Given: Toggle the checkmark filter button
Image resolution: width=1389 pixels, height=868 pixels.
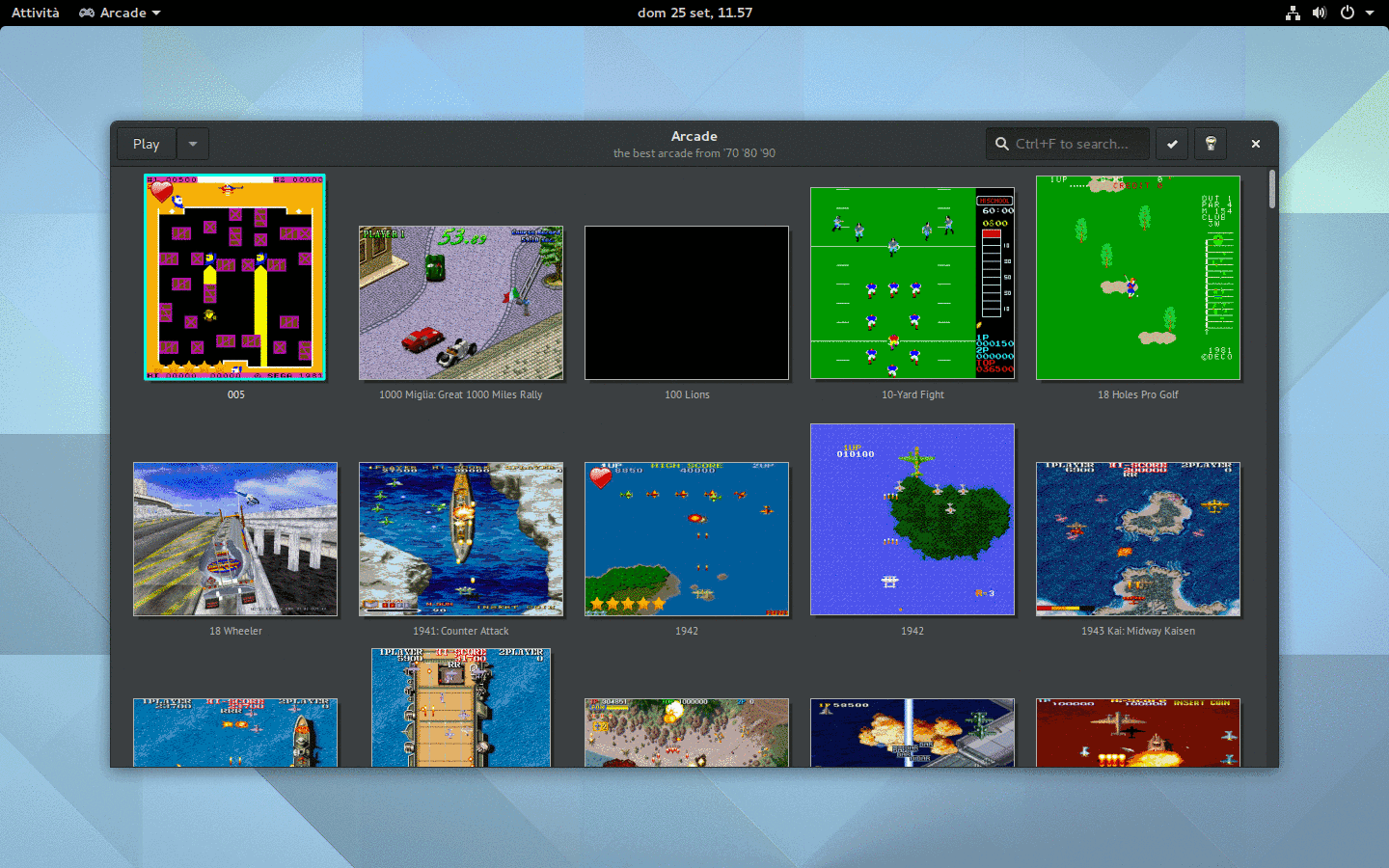Looking at the screenshot, I should [1172, 144].
